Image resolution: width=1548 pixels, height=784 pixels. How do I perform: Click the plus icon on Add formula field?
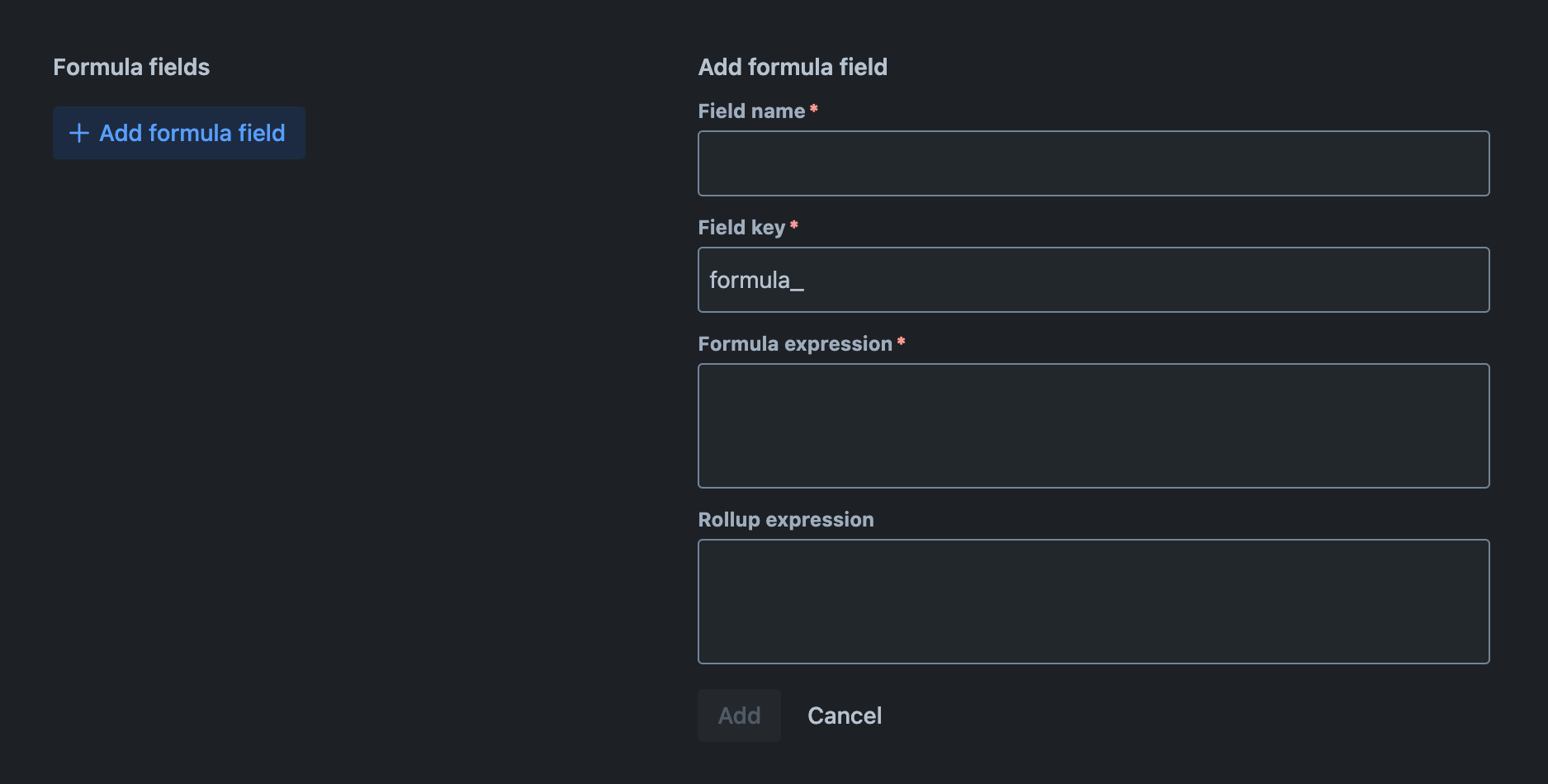(x=78, y=133)
